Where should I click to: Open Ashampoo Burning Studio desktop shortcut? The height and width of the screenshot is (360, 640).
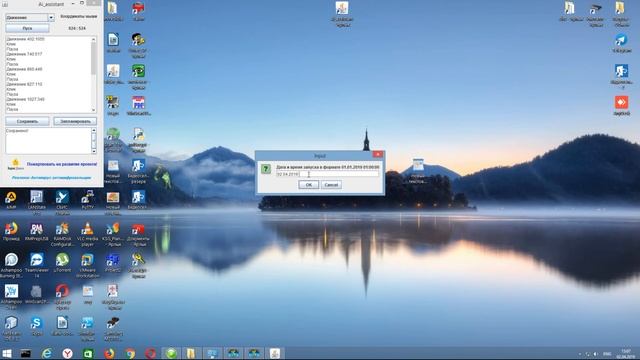point(11,264)
